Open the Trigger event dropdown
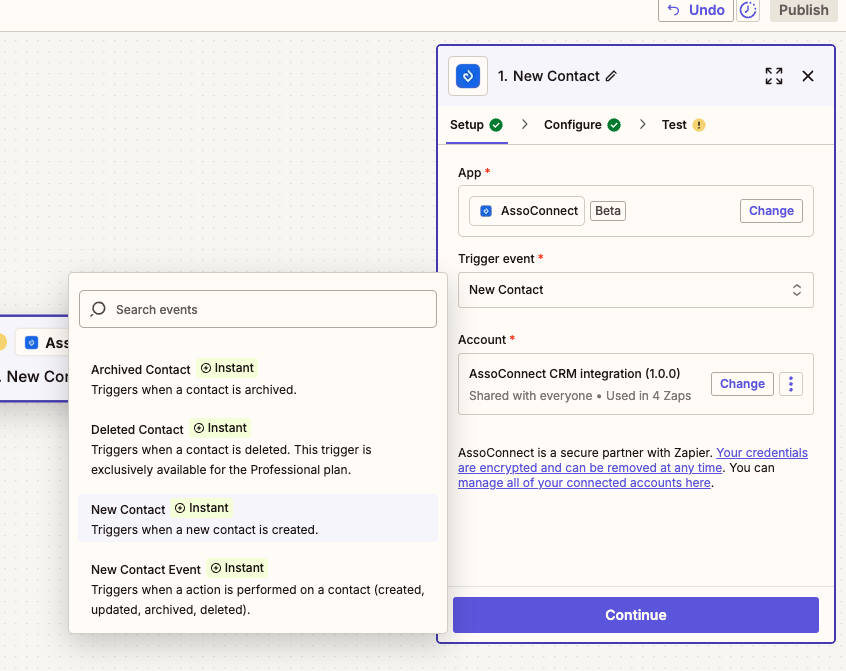This screenshot has height=671, width=846. click(x=636, y=290)
